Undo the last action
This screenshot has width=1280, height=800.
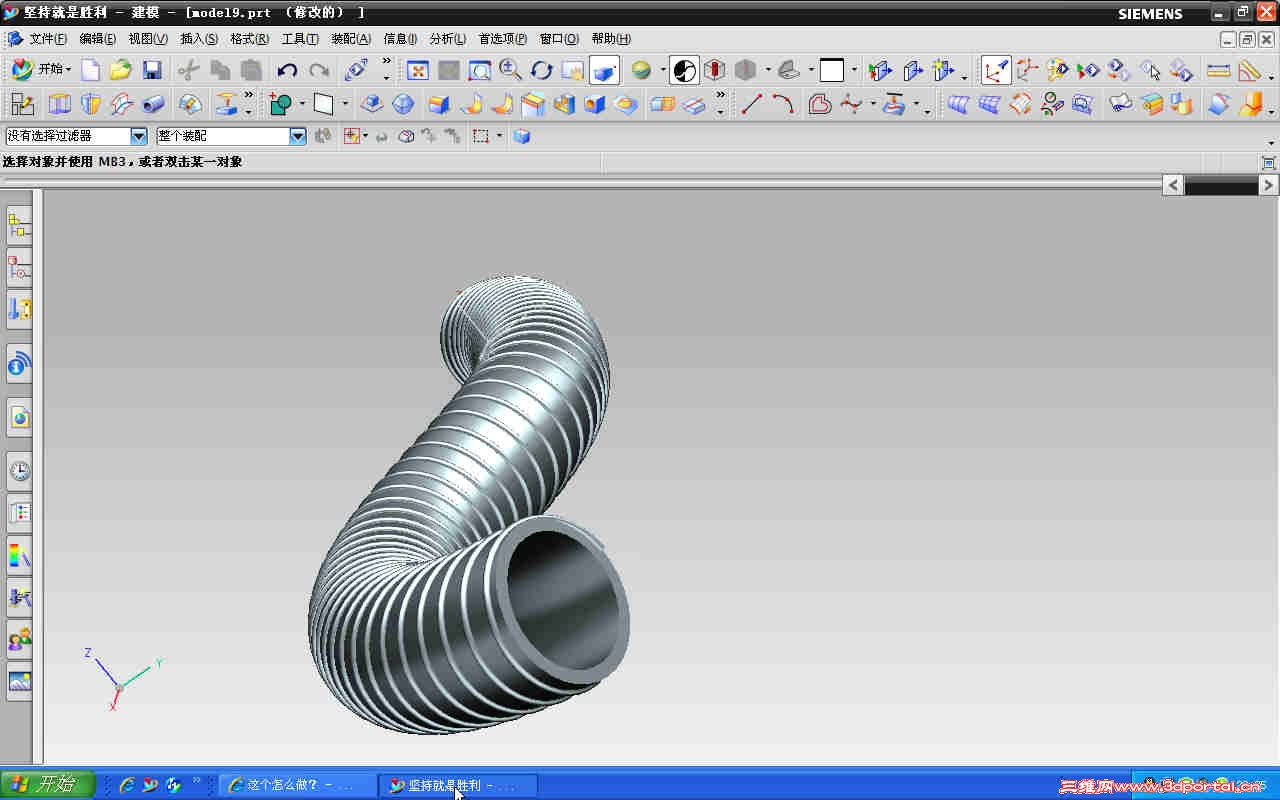[x=287, y=70]
